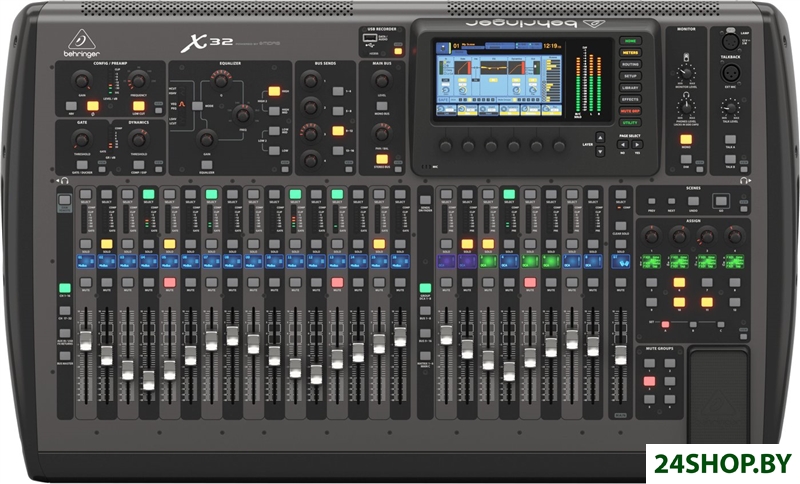Screen dimensions: 800x484
Task: Open the Monitor section VIEW button
Action: (701, 169)
